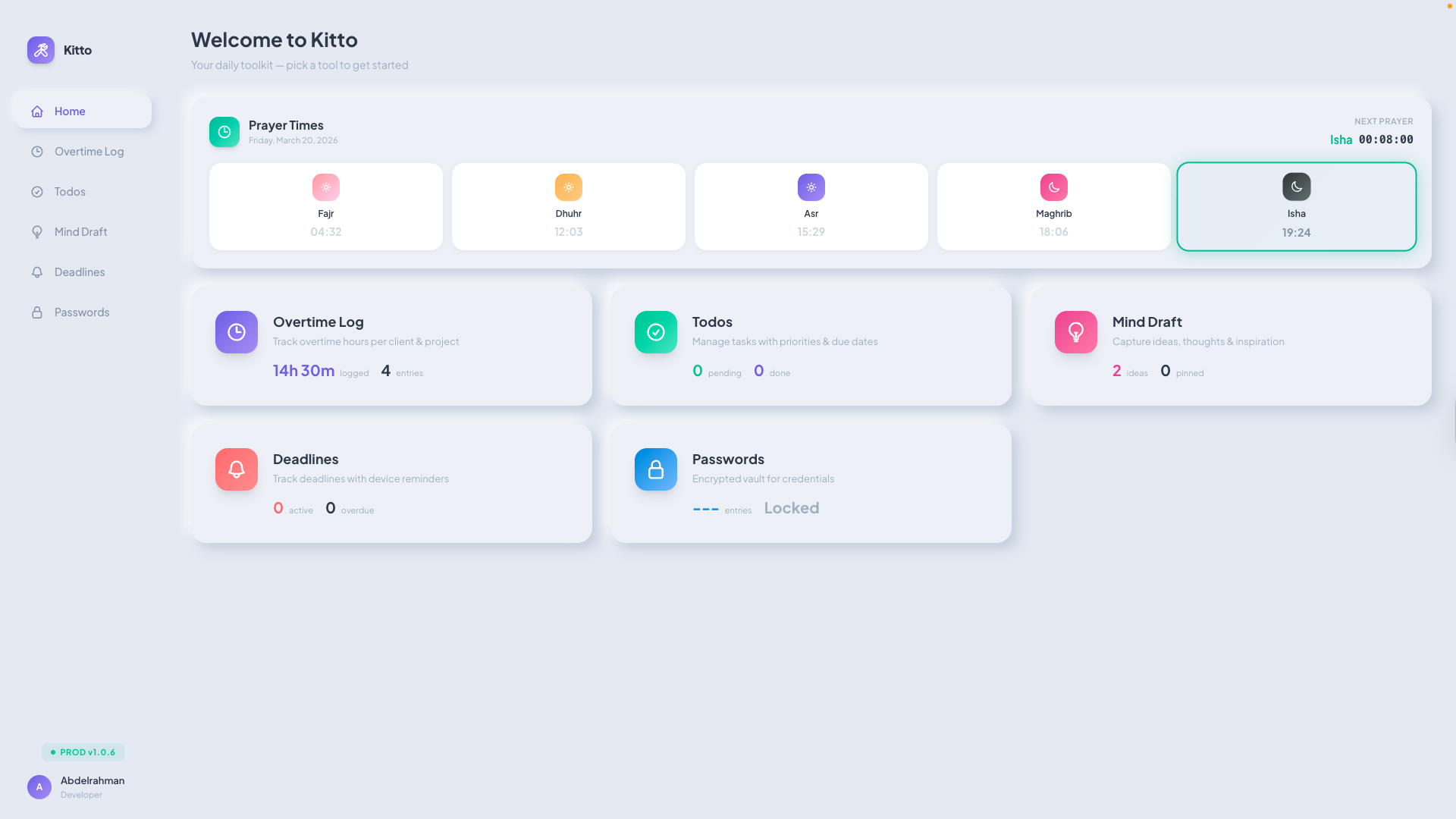This screenshot has height=819, width=1456.
Task: Open the Mind Draft card
Action: coord(1228,345)
